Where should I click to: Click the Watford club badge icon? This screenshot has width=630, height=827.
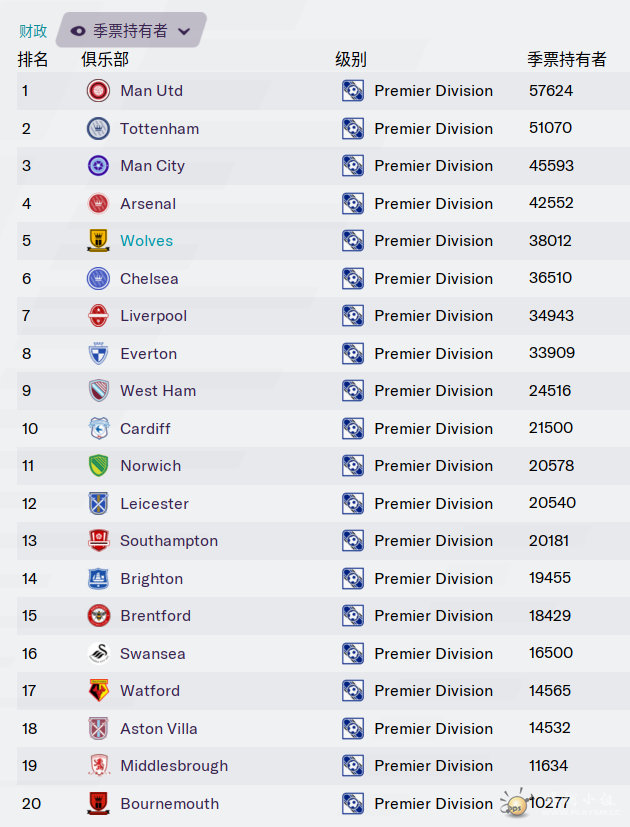(98, 691)
